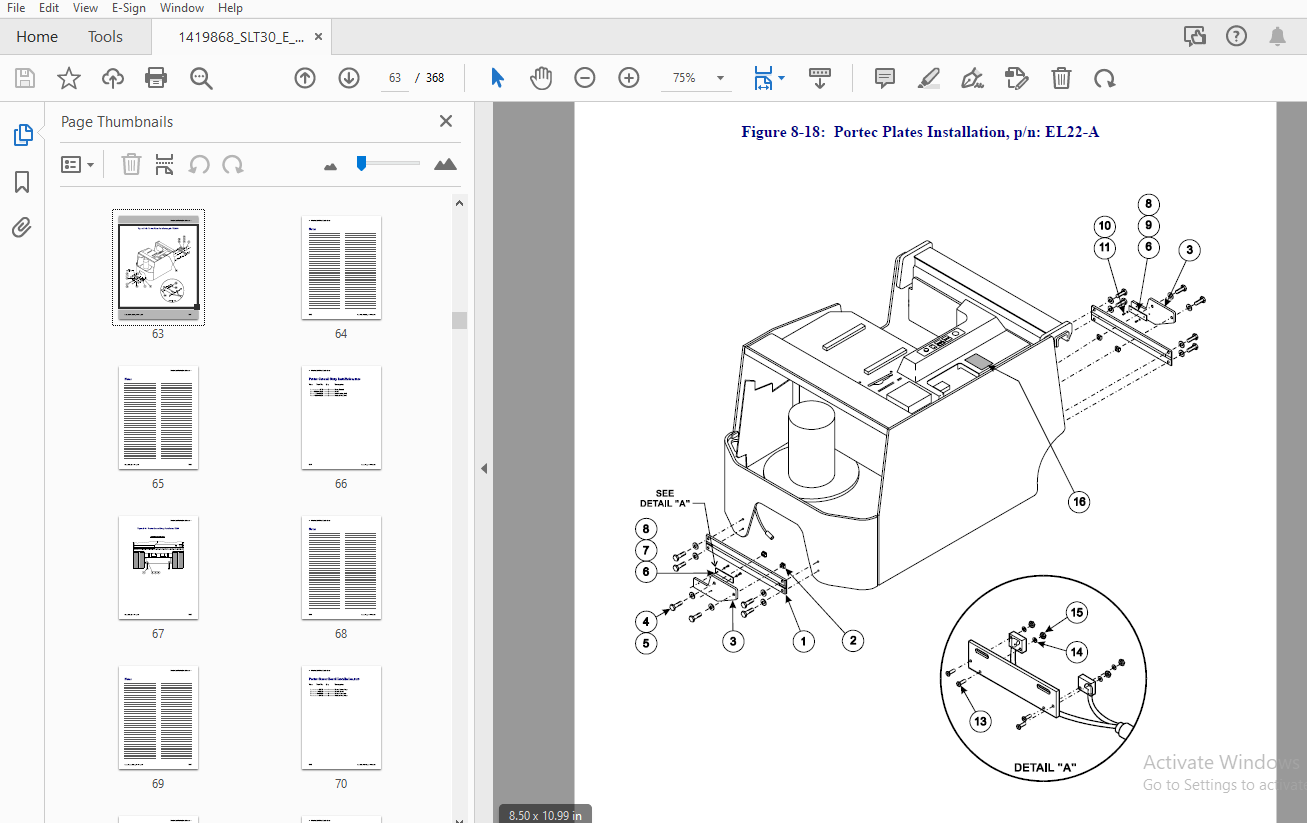Select page 64 thumbnail
This screenshot has height=823, width=1307.
(341, 267)
